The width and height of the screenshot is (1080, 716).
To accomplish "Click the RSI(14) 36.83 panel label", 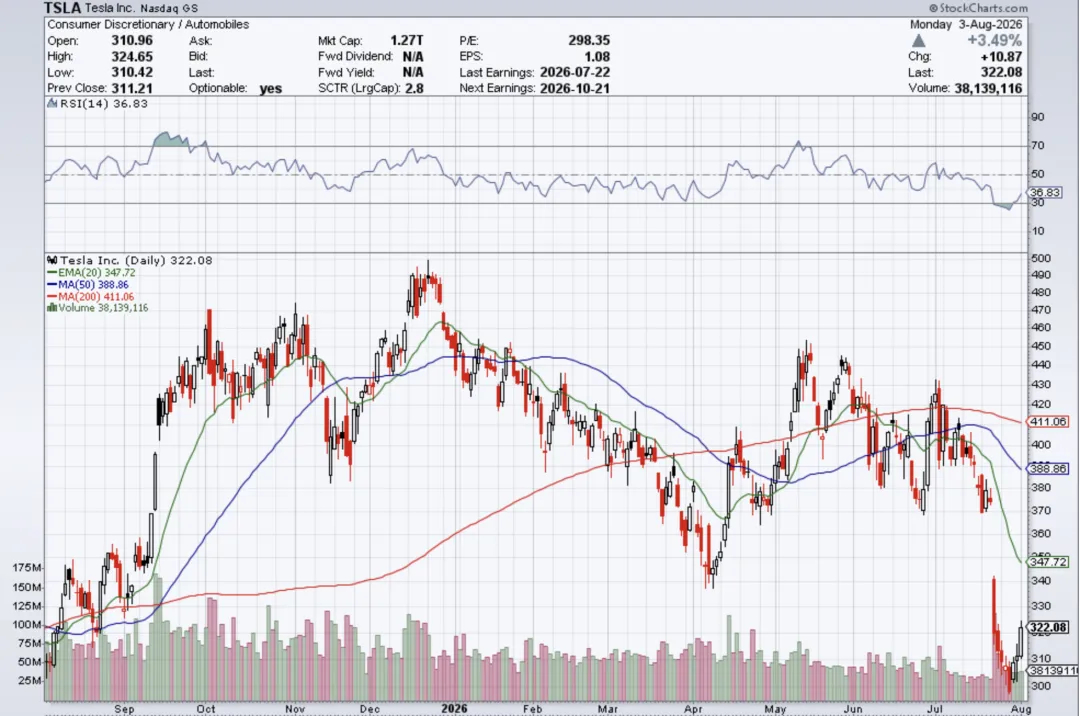I will (103, 103).
